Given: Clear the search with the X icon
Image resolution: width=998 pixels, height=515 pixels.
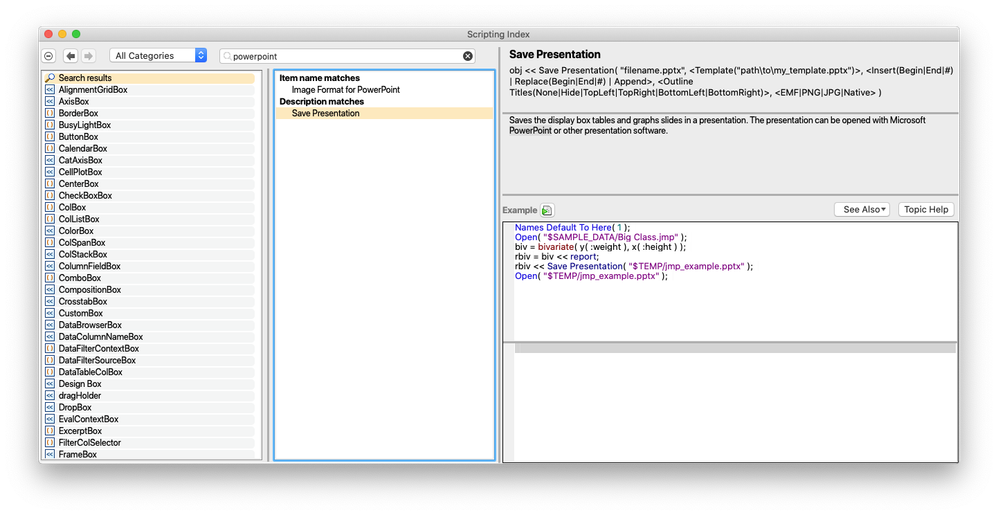Looking at the screenshot, I should point(468,56).
